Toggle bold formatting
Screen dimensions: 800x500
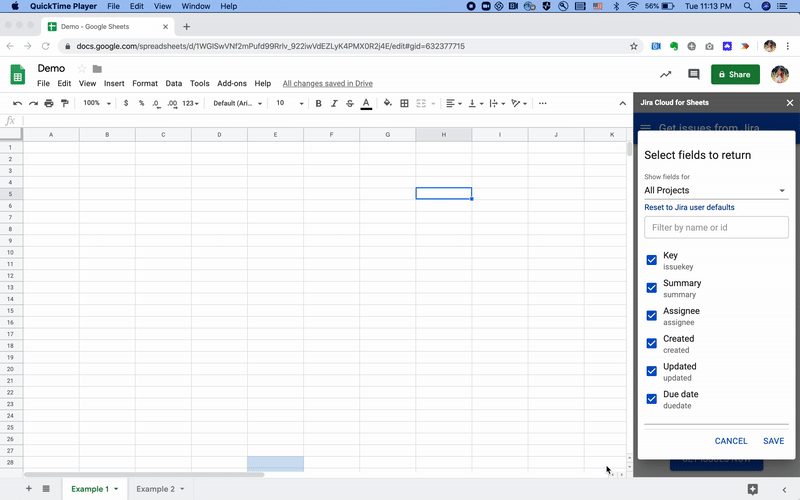318,104
